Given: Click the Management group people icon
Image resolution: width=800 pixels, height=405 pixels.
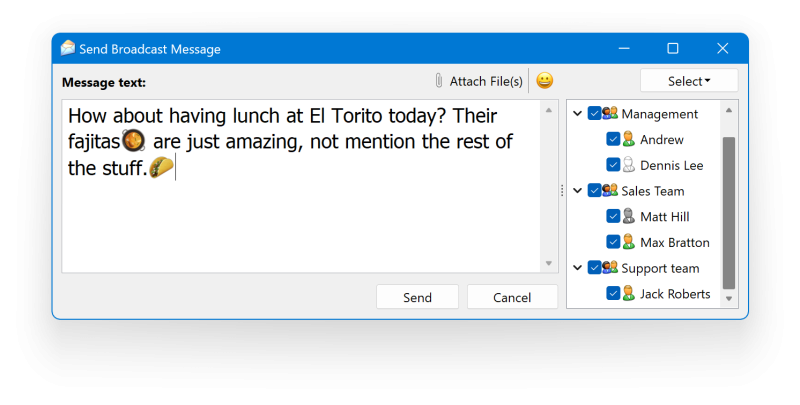Looking at the screenshot, I should 610,113.
